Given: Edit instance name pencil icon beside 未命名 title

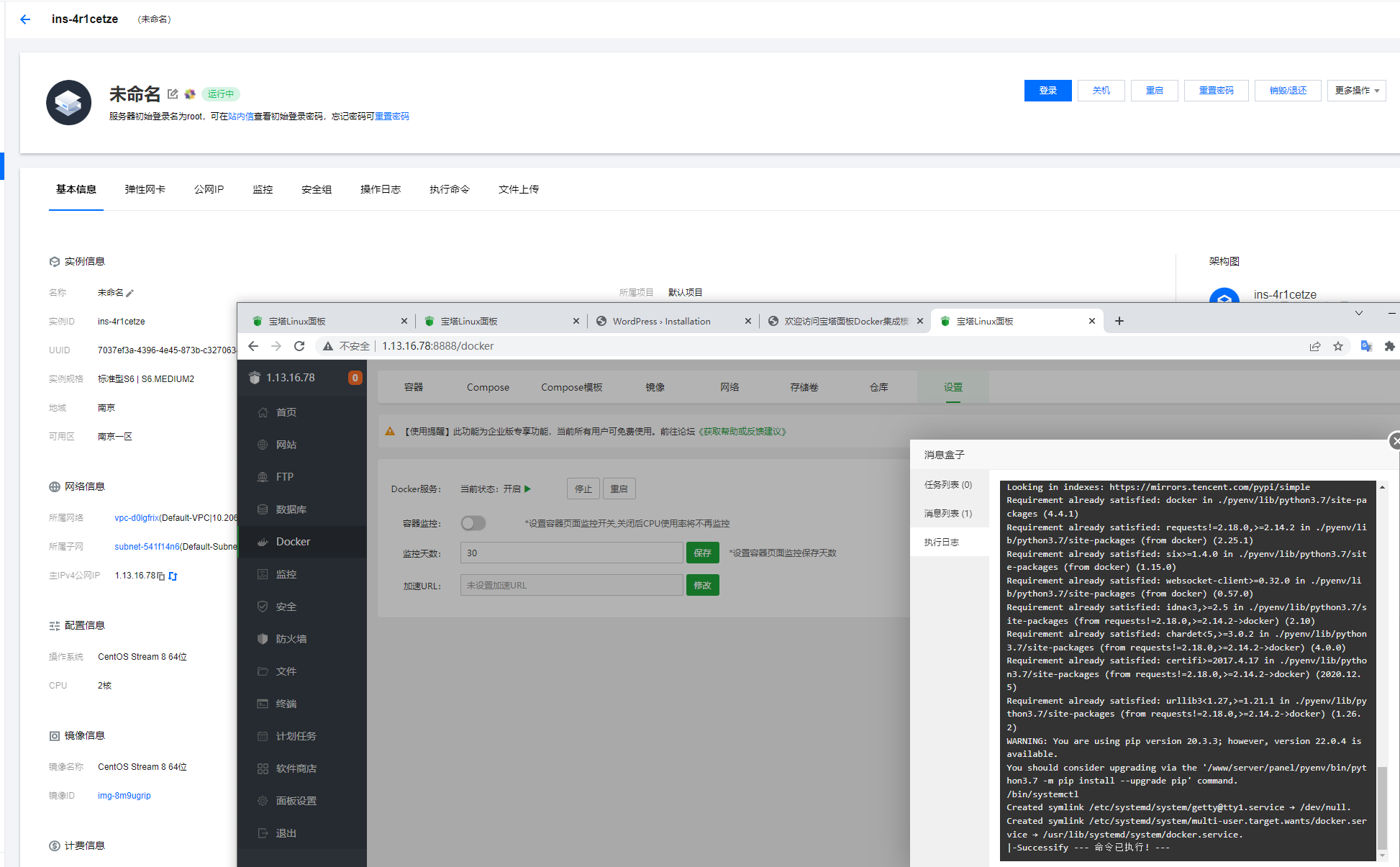Looking at the screenshot, I should pyautogui.click(x=173, y=94).
